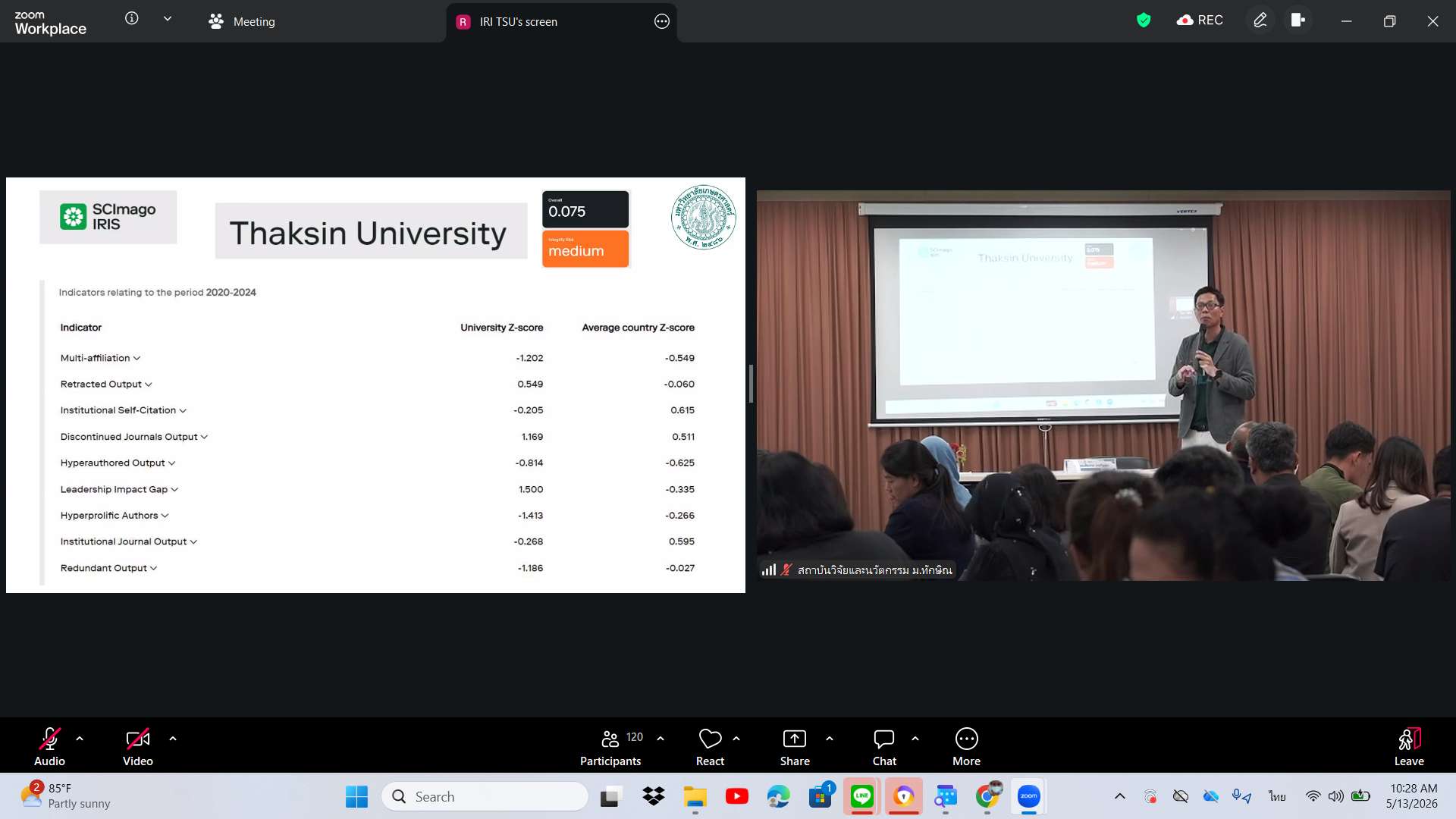Open more options on IRI TSU's screen tab
The height and width of the screenshot is (819, 1456).
coord(662,21)
